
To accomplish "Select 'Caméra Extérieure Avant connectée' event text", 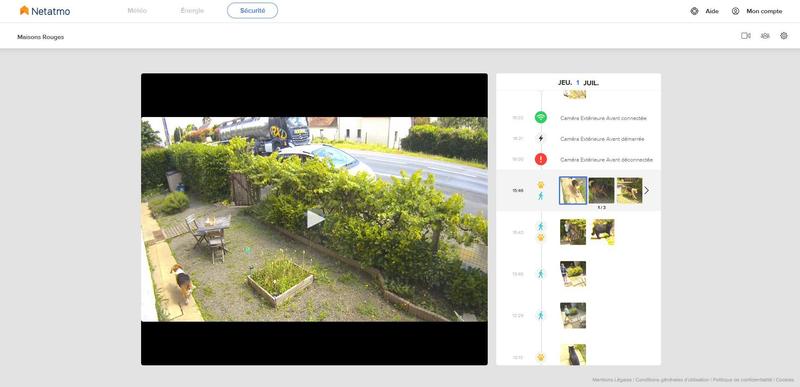I will point(603,118).
